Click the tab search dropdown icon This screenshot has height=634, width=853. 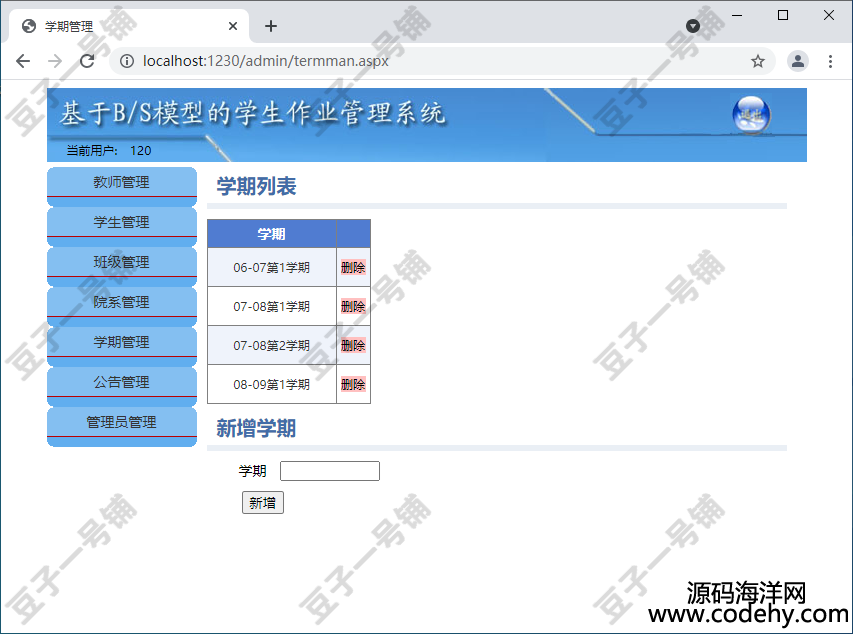(x=693, y=26)
